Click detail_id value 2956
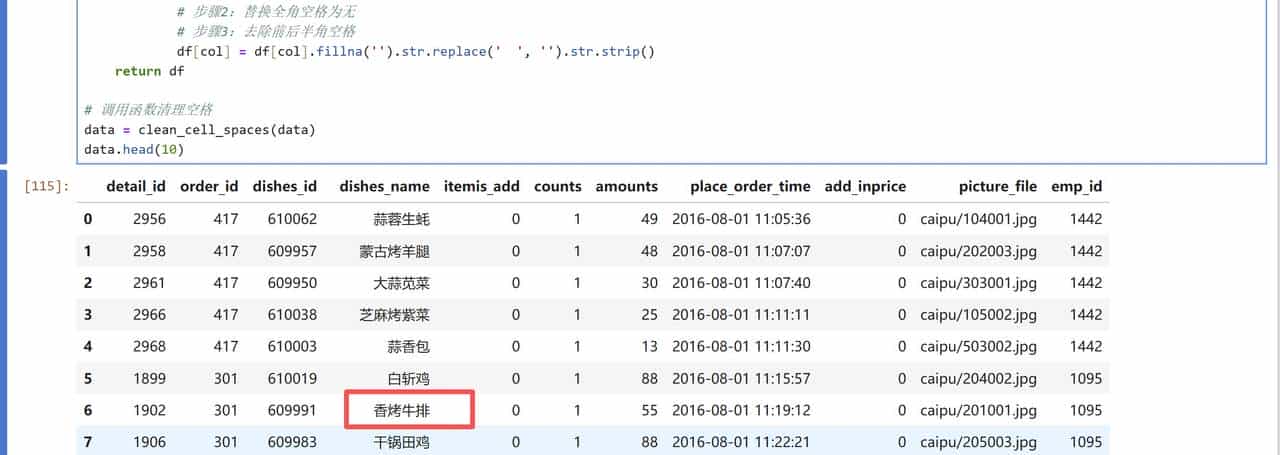This screenshot has height=455, width=1280. 149,219
